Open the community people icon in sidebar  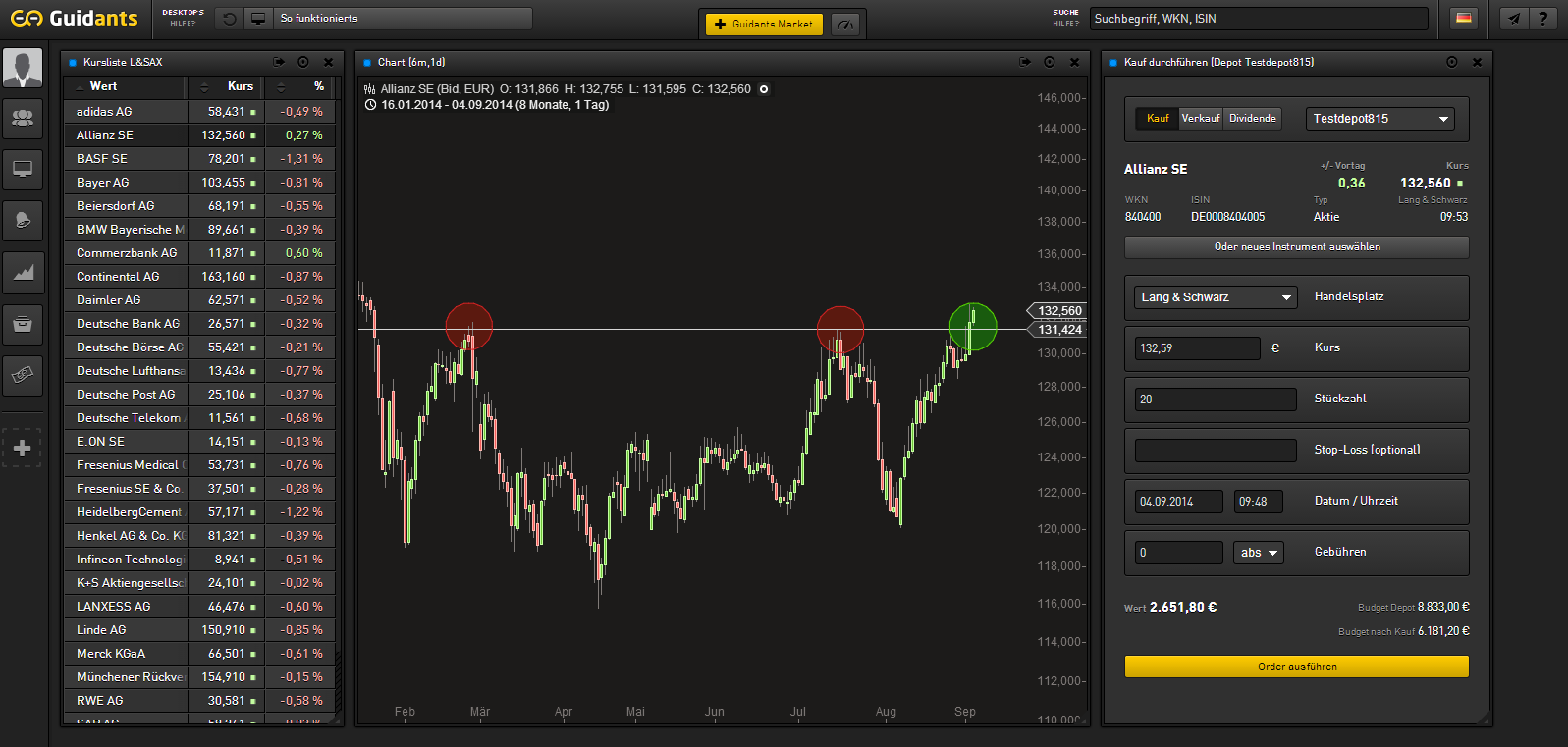(x=23, y=119)
